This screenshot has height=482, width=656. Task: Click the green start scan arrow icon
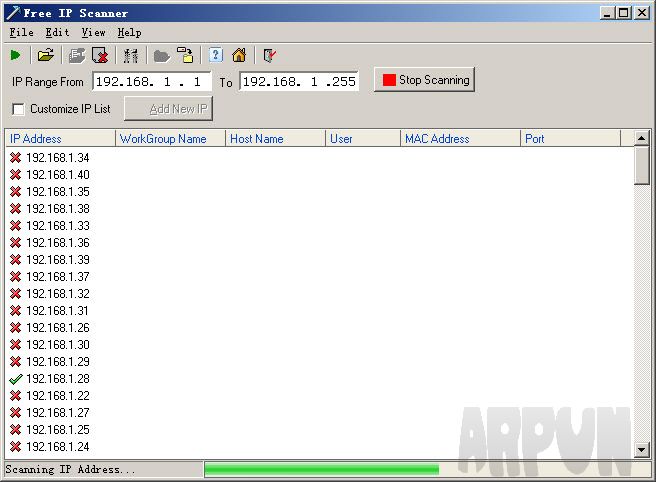15,55
